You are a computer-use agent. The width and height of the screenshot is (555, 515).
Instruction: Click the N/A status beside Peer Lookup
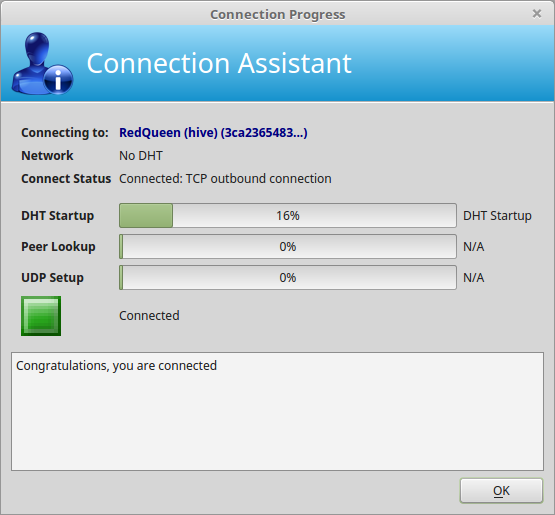[474, 246]
